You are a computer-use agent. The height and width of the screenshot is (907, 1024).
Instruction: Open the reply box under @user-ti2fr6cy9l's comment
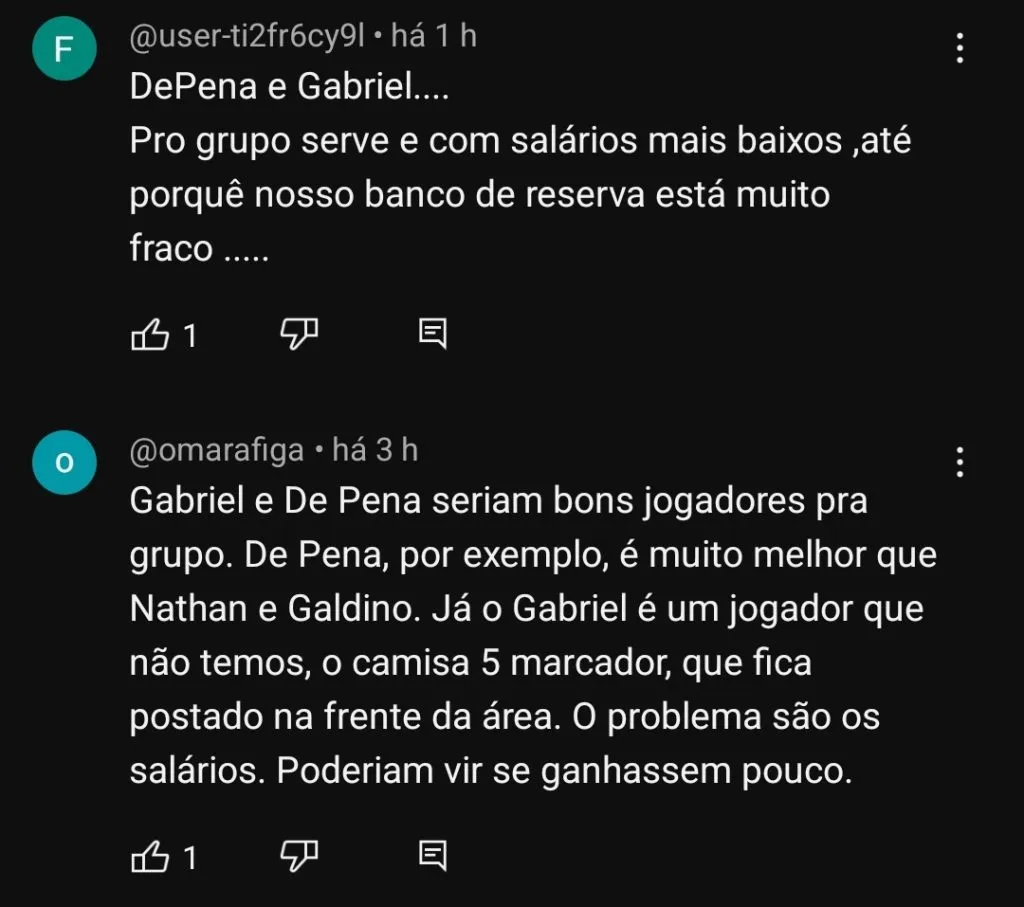[434, 335]
